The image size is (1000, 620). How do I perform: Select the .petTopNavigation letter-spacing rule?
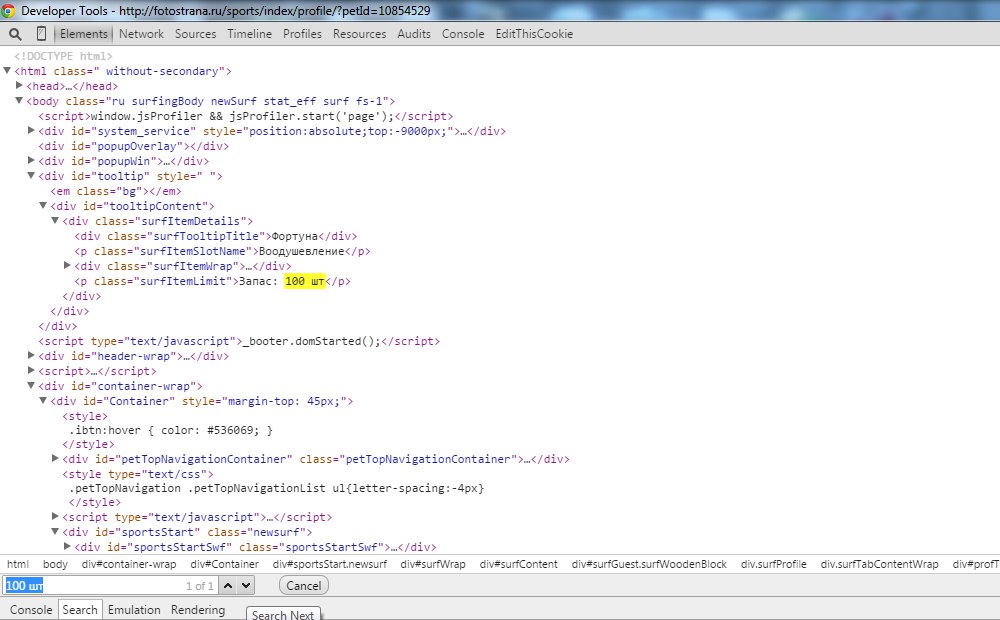click(x=277, y=488)
